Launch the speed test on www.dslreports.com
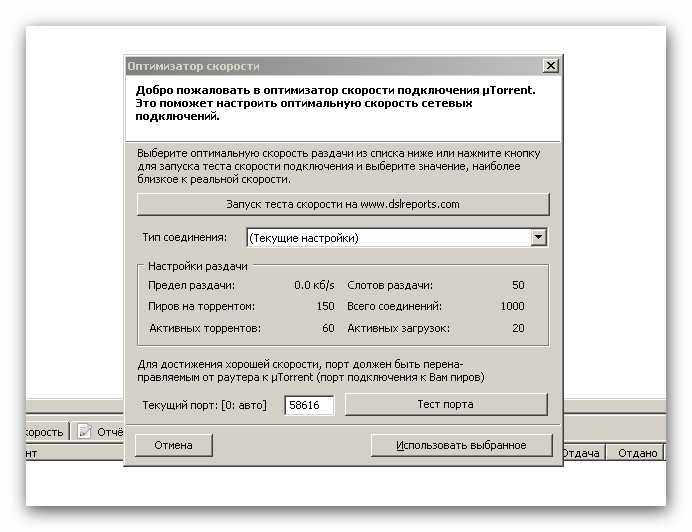Screen dimensions: 692x532 [x=343, y=204]
